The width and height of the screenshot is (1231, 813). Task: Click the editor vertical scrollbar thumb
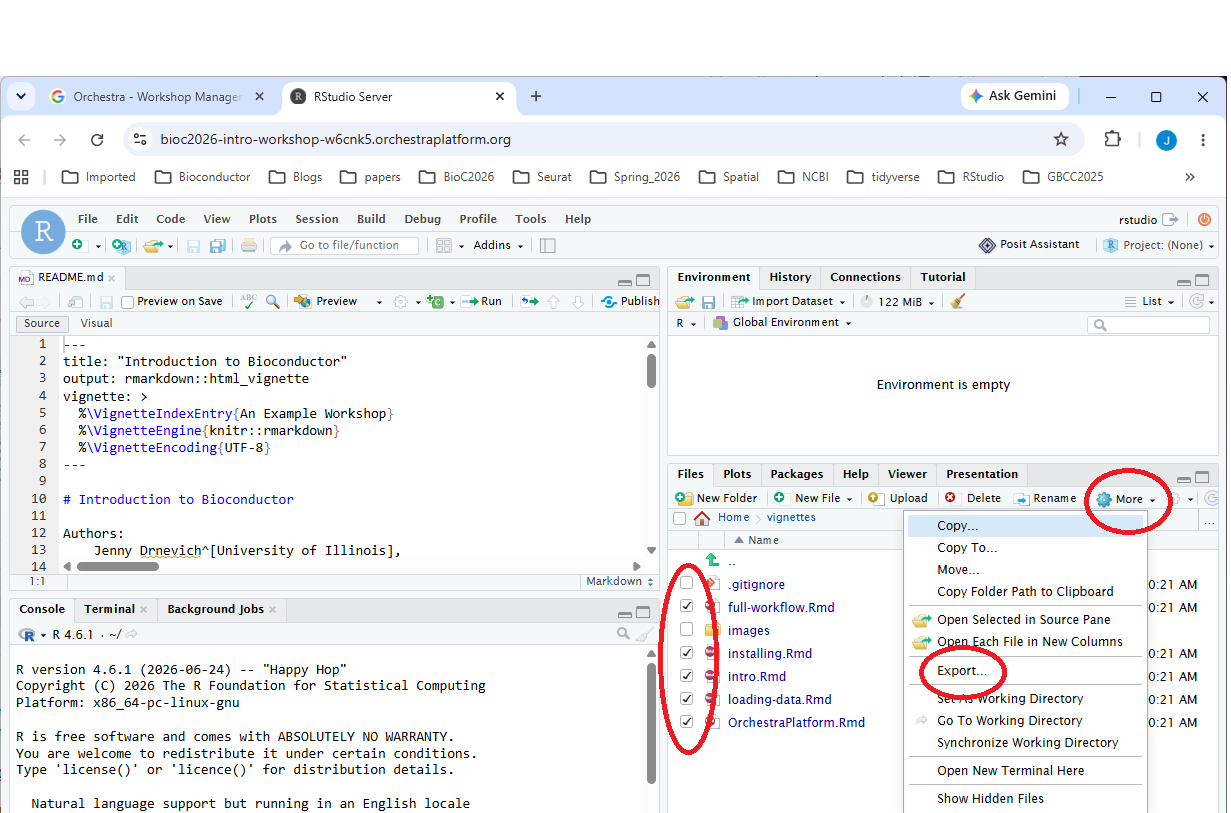tap(652, 370)
